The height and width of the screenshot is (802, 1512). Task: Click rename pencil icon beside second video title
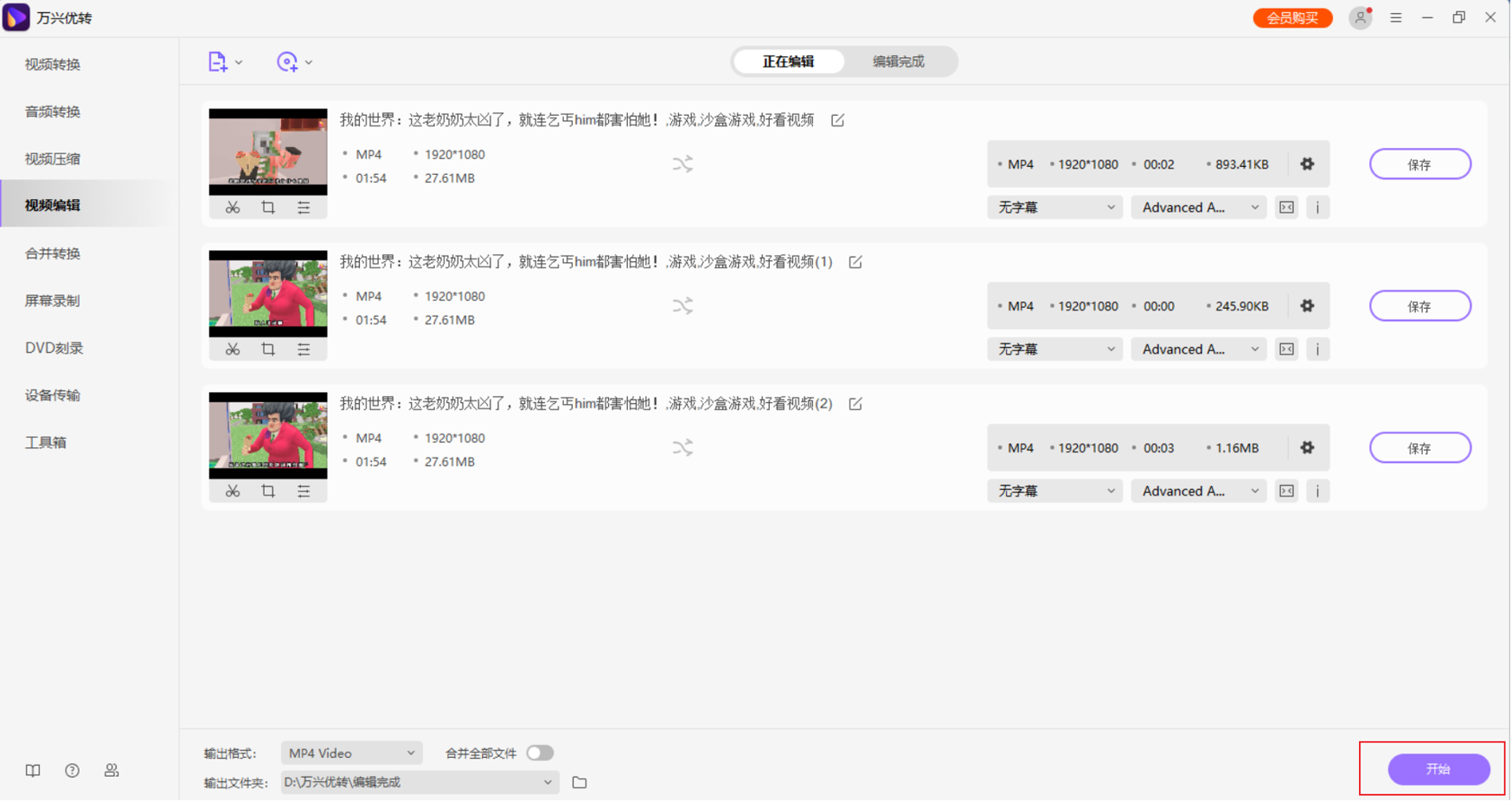point(855,262)
